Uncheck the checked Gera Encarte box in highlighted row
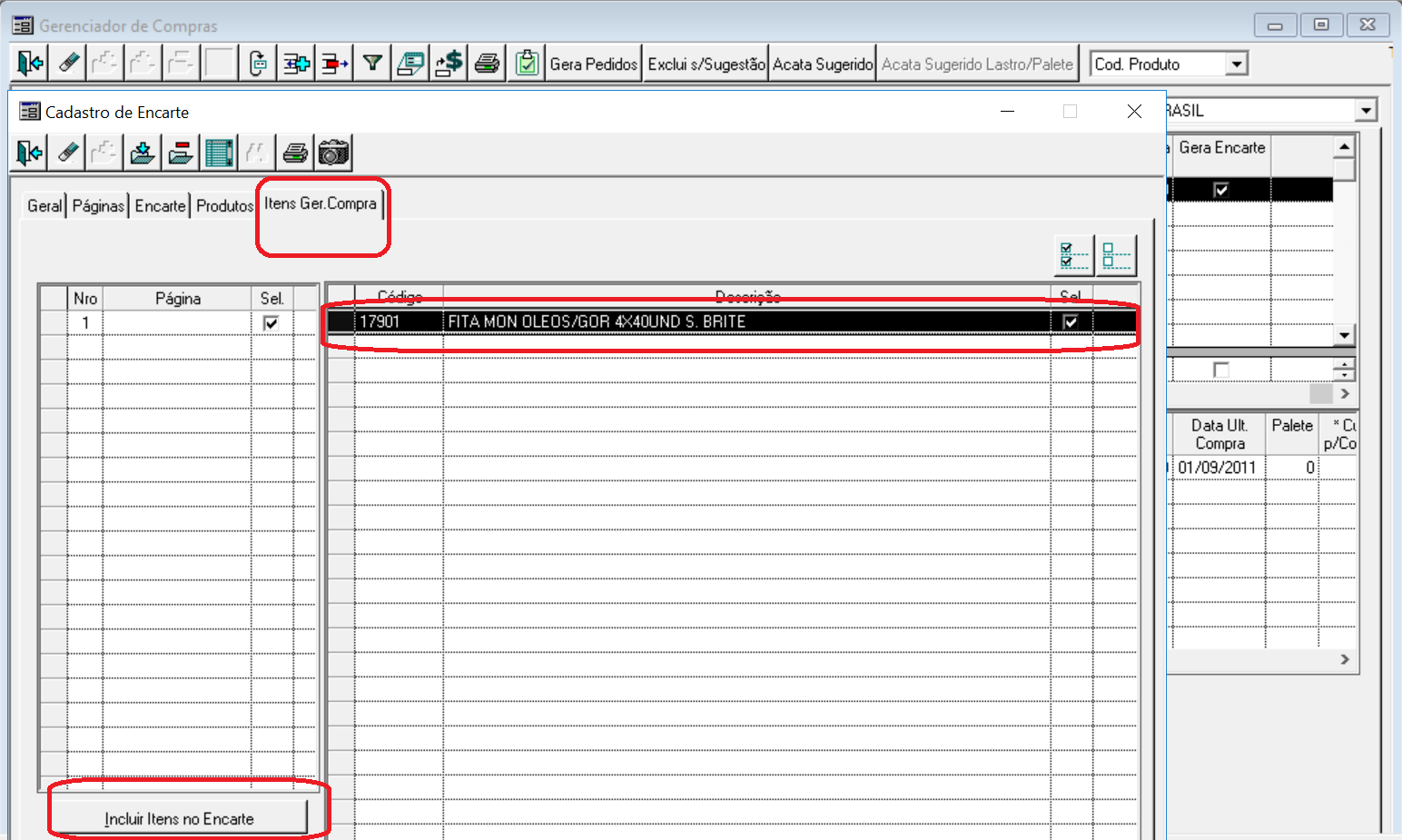 1221,190
